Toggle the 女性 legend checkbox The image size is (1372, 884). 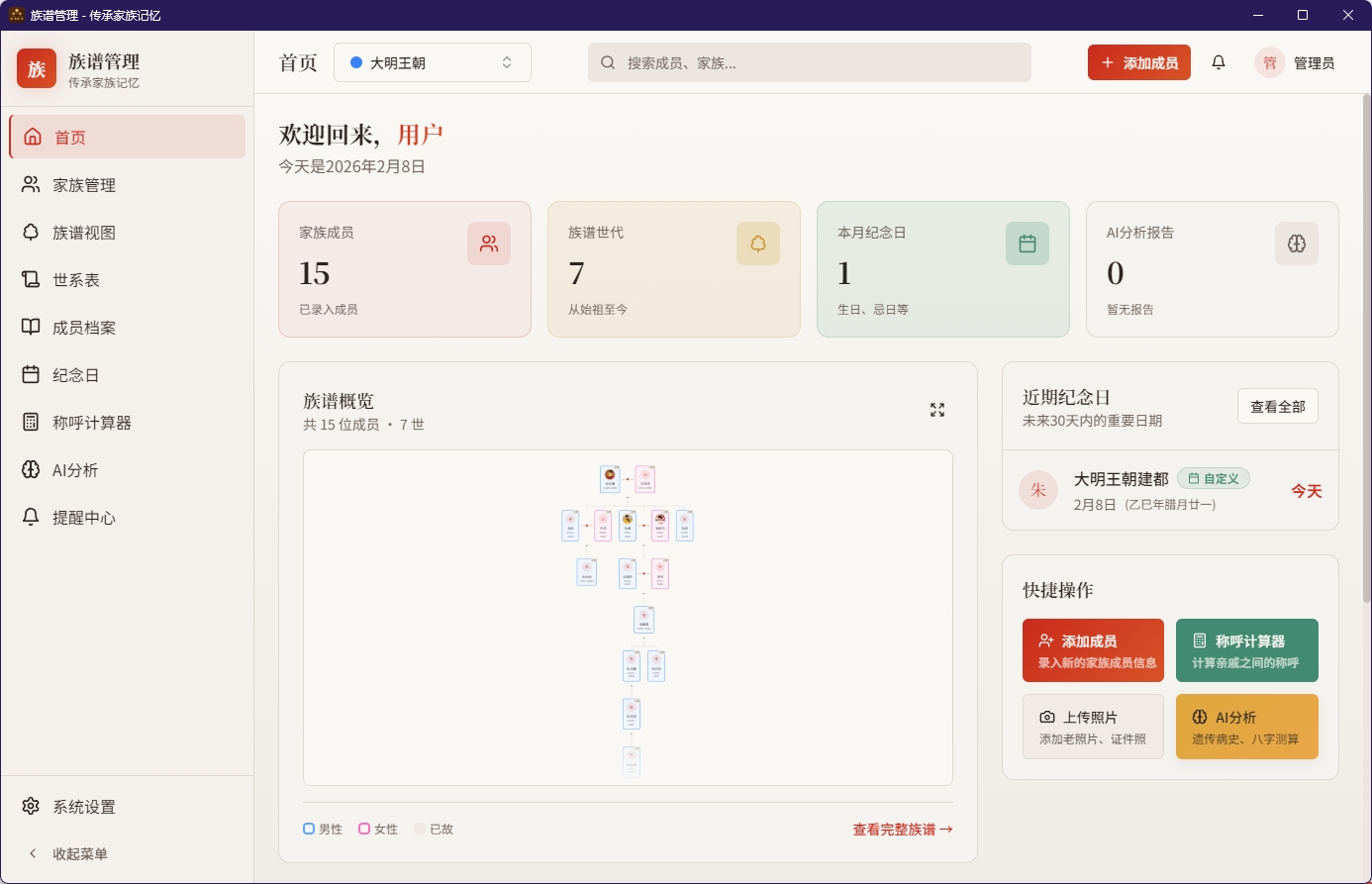click(x=363, y=829)
